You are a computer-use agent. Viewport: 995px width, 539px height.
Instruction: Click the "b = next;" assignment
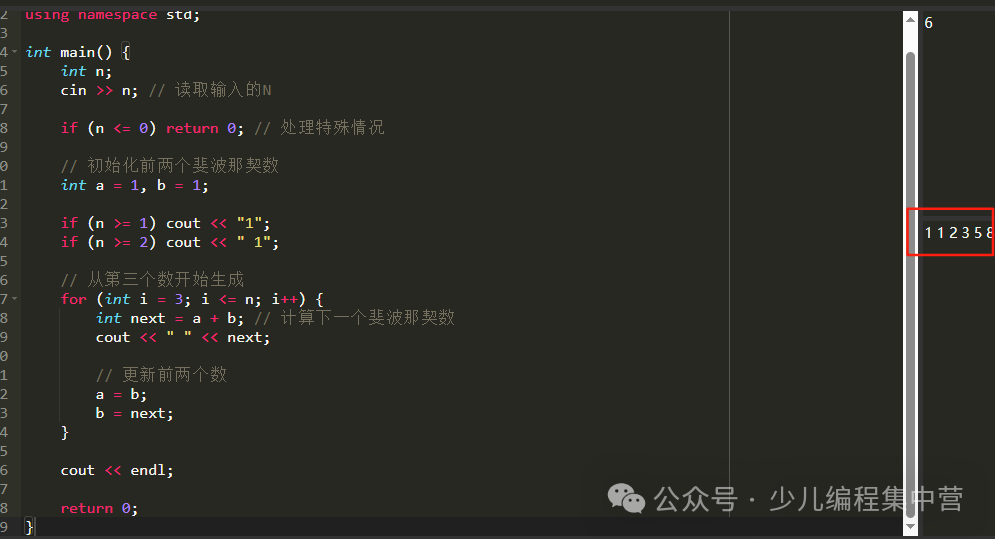(135, 413)
